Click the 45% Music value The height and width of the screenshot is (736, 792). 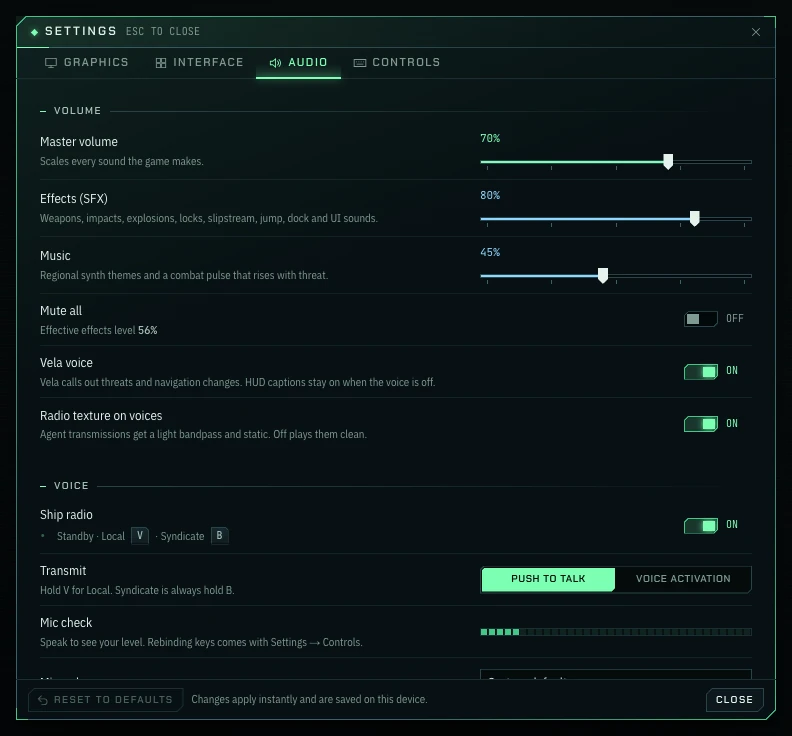pos(490,253)
